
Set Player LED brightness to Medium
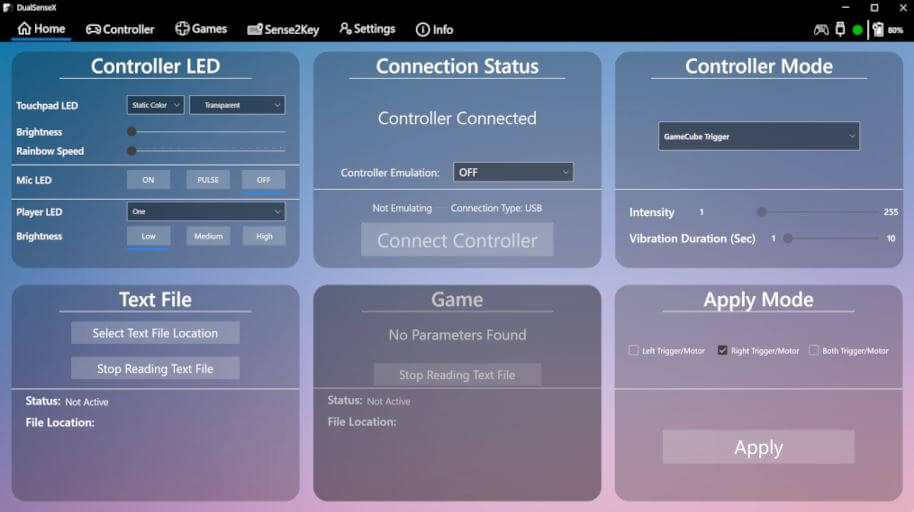click(x=208, y=236)
